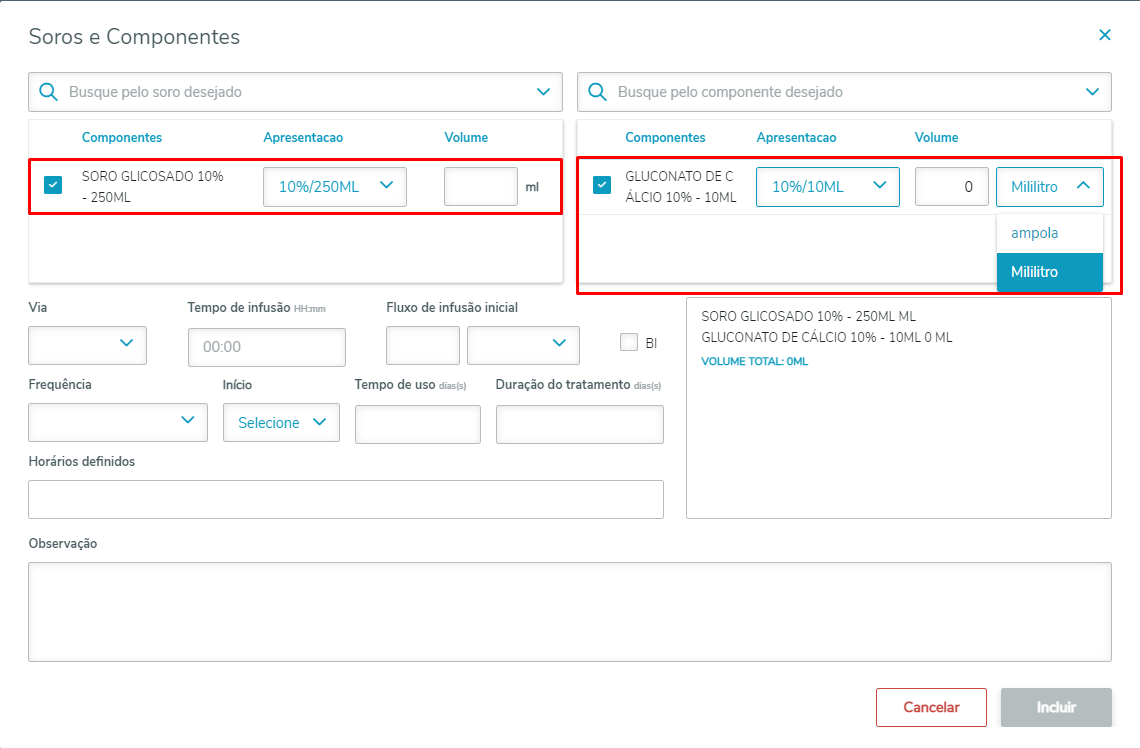Click the Incluir button
The image size is (1140, 748).
[x=1056, y=707]
